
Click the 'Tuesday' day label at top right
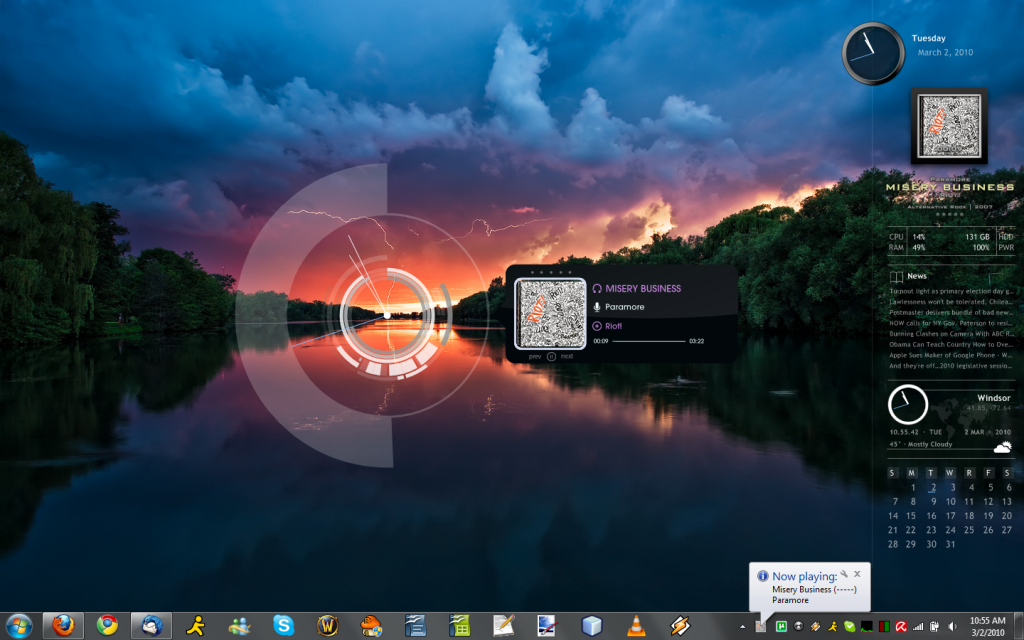tap(928, 38)
